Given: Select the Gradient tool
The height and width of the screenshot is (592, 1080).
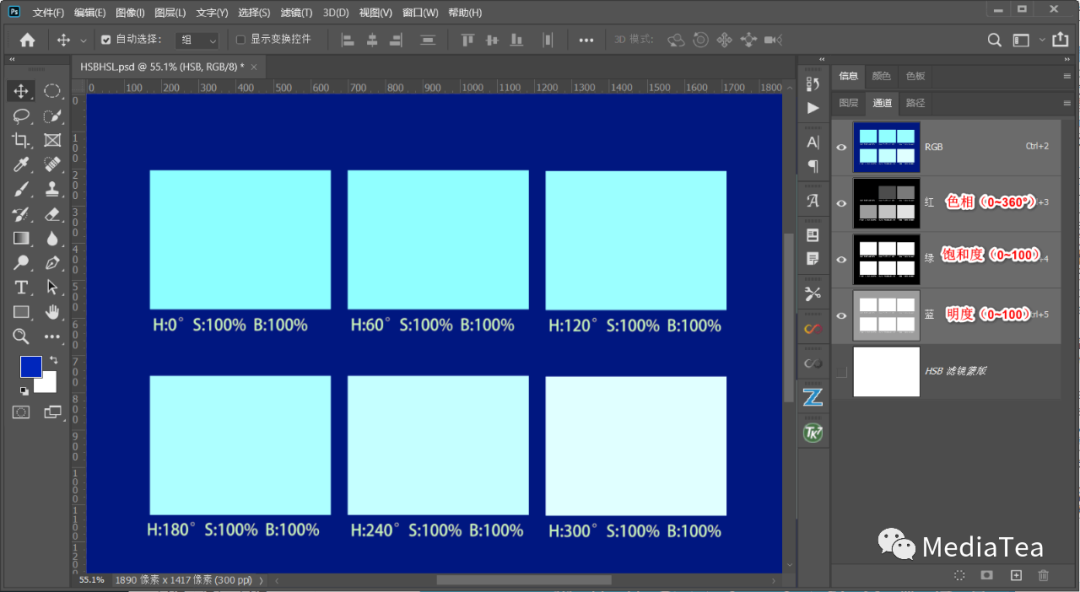Looking at the screenshot, I should (x=21, y=238).
